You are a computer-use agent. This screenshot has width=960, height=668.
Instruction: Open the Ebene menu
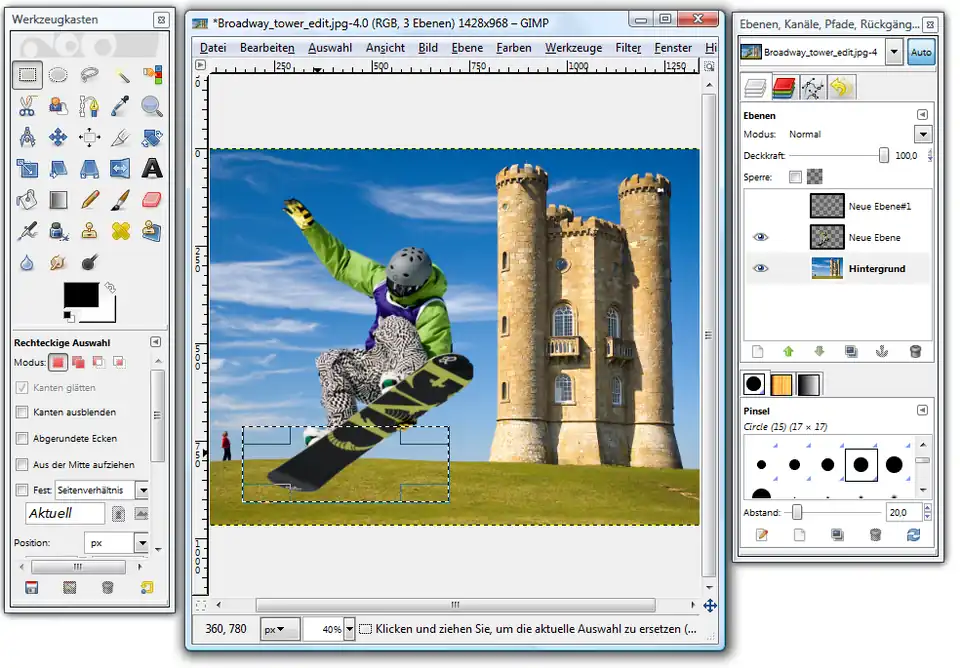(x=467, y=48)
